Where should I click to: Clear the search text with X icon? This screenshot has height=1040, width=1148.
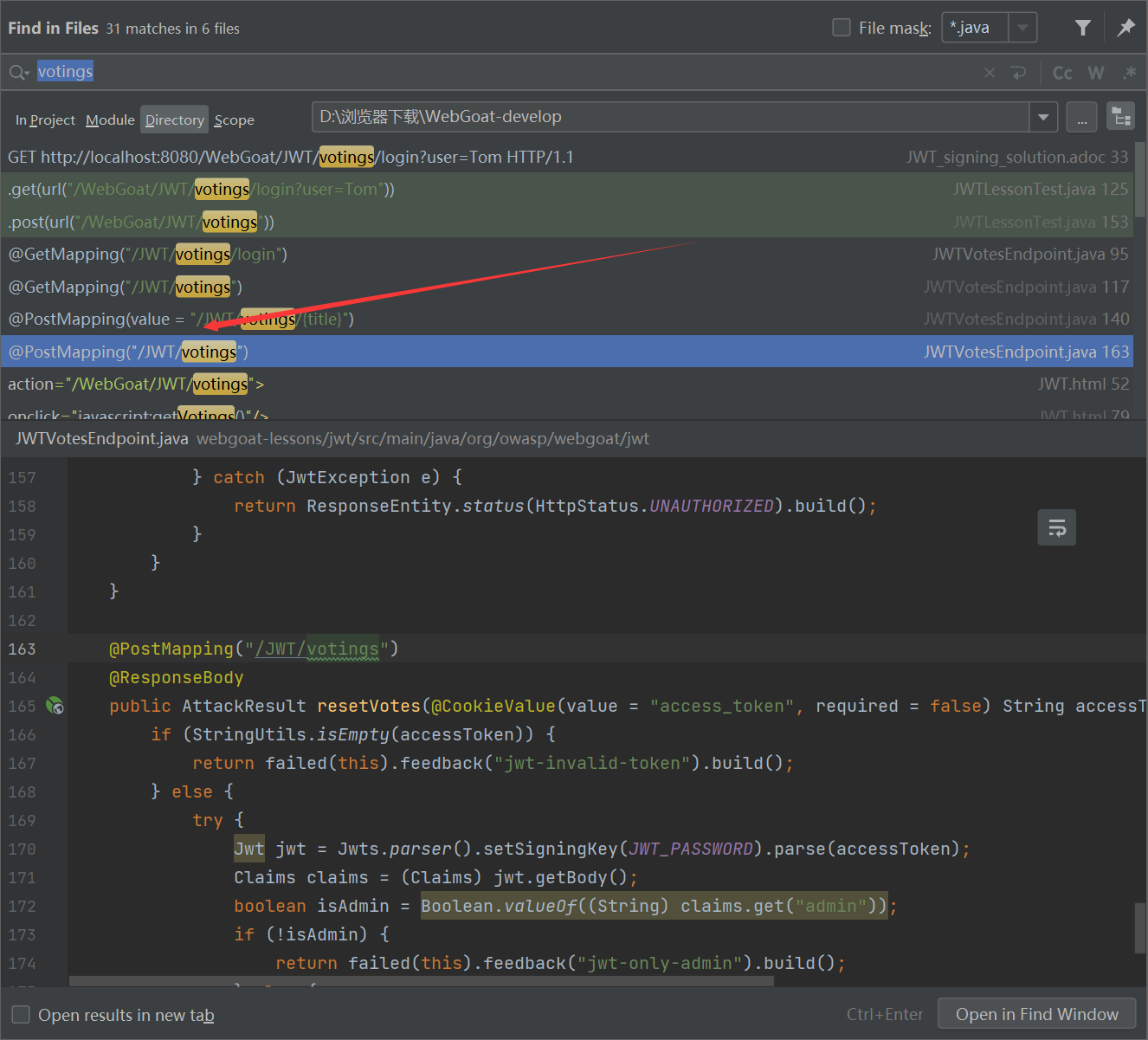(x=990, y=73)
